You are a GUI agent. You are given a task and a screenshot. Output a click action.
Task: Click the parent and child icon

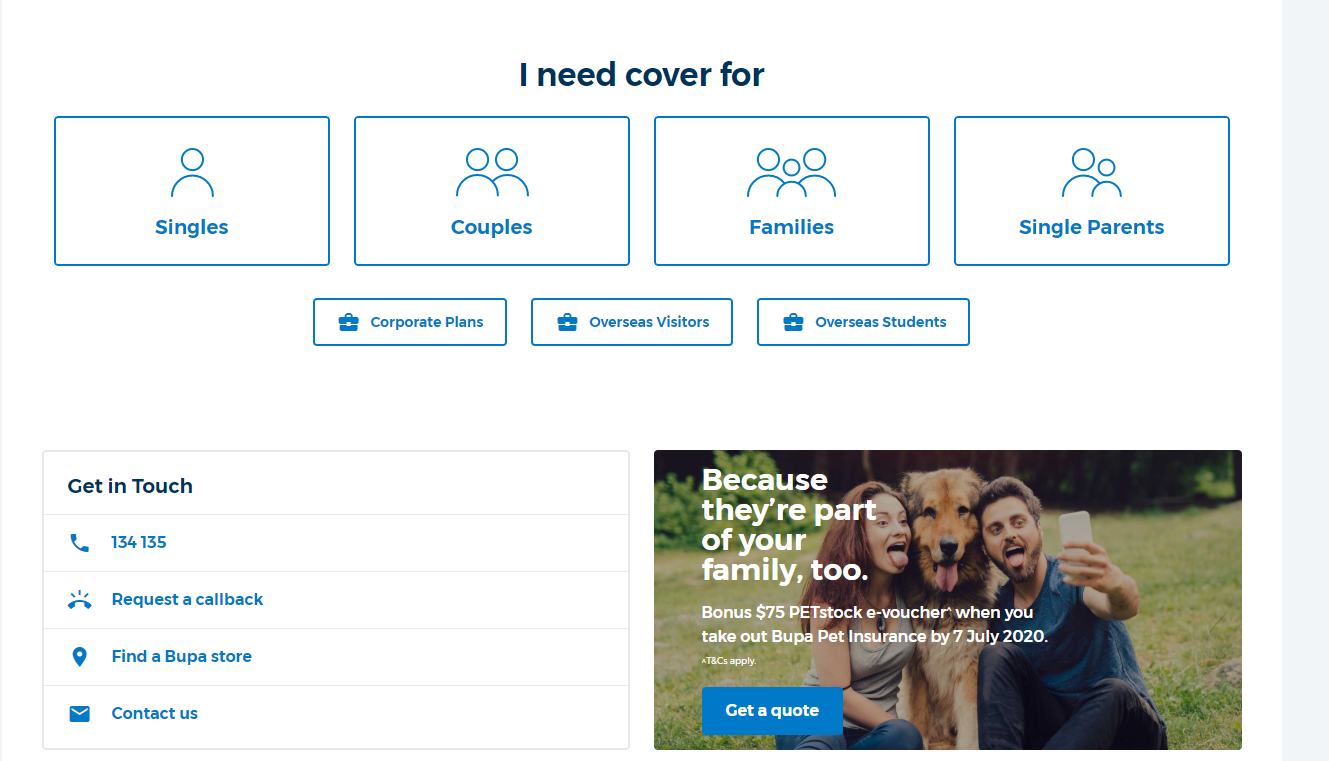[1091, 173]
